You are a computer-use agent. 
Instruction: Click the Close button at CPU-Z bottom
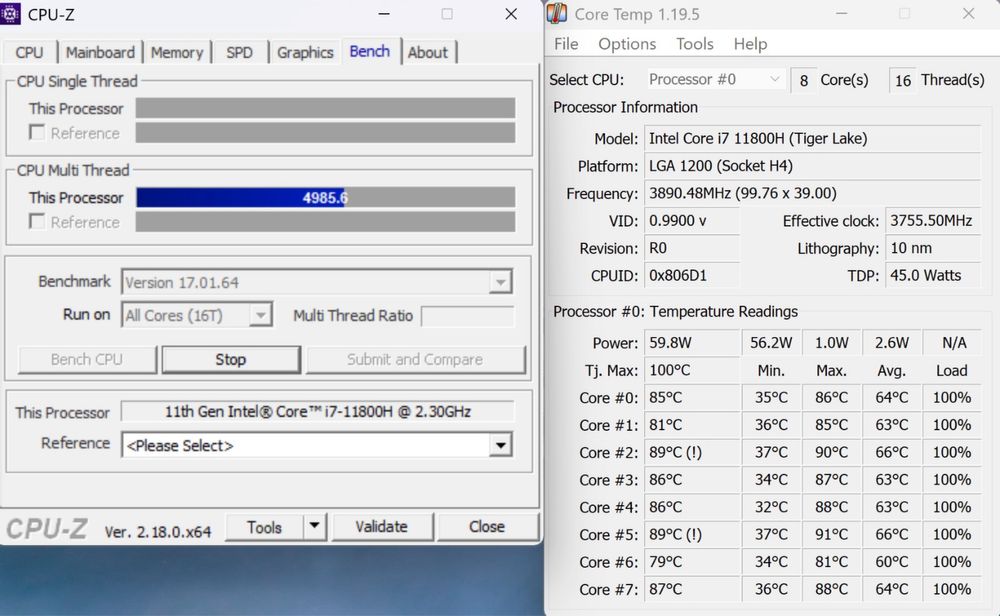487,527
